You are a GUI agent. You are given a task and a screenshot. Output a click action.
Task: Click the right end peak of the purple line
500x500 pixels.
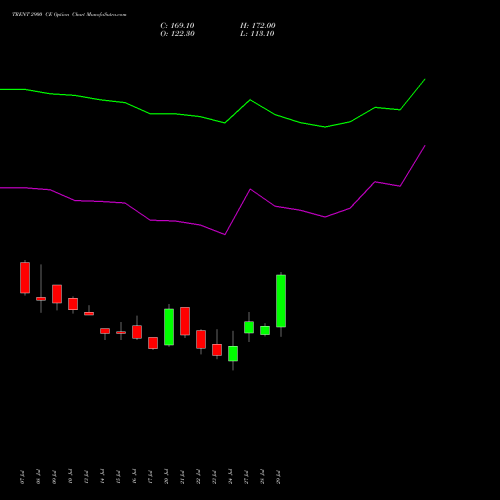click(x=425, y=146)
